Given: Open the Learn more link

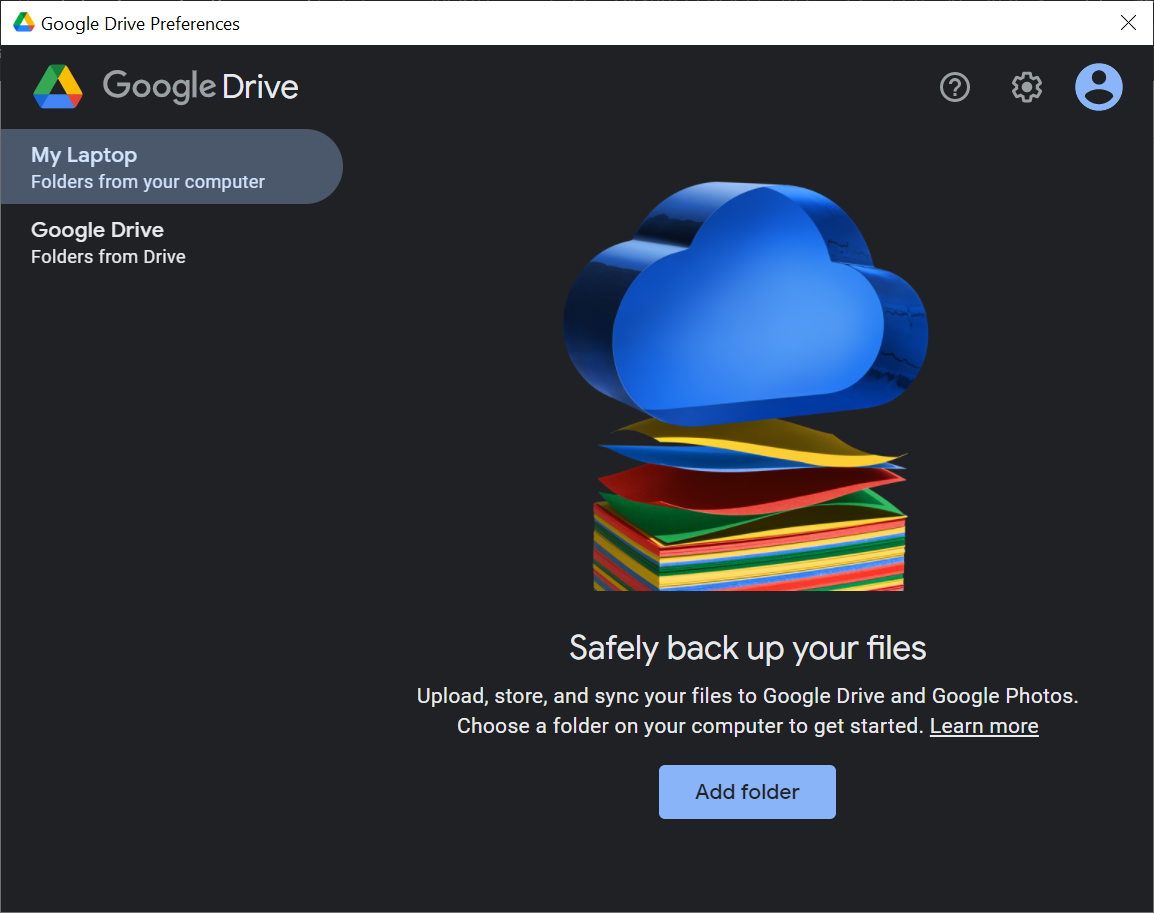Looking at the screenshot, I should [x=984, y=726].
